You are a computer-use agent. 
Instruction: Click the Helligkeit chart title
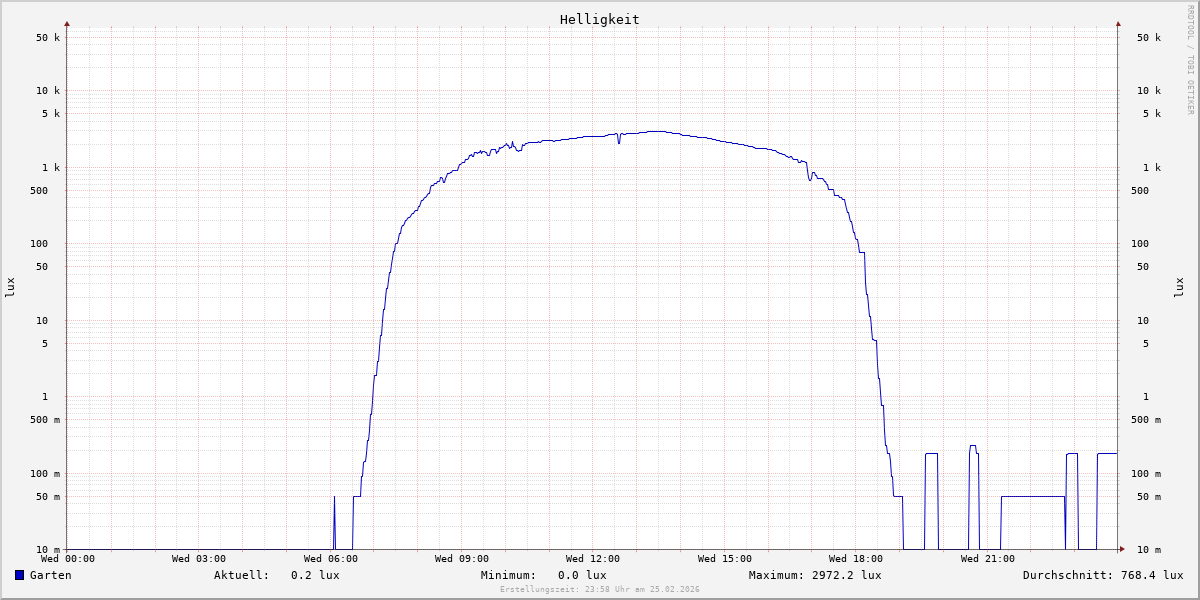(599, 19)
